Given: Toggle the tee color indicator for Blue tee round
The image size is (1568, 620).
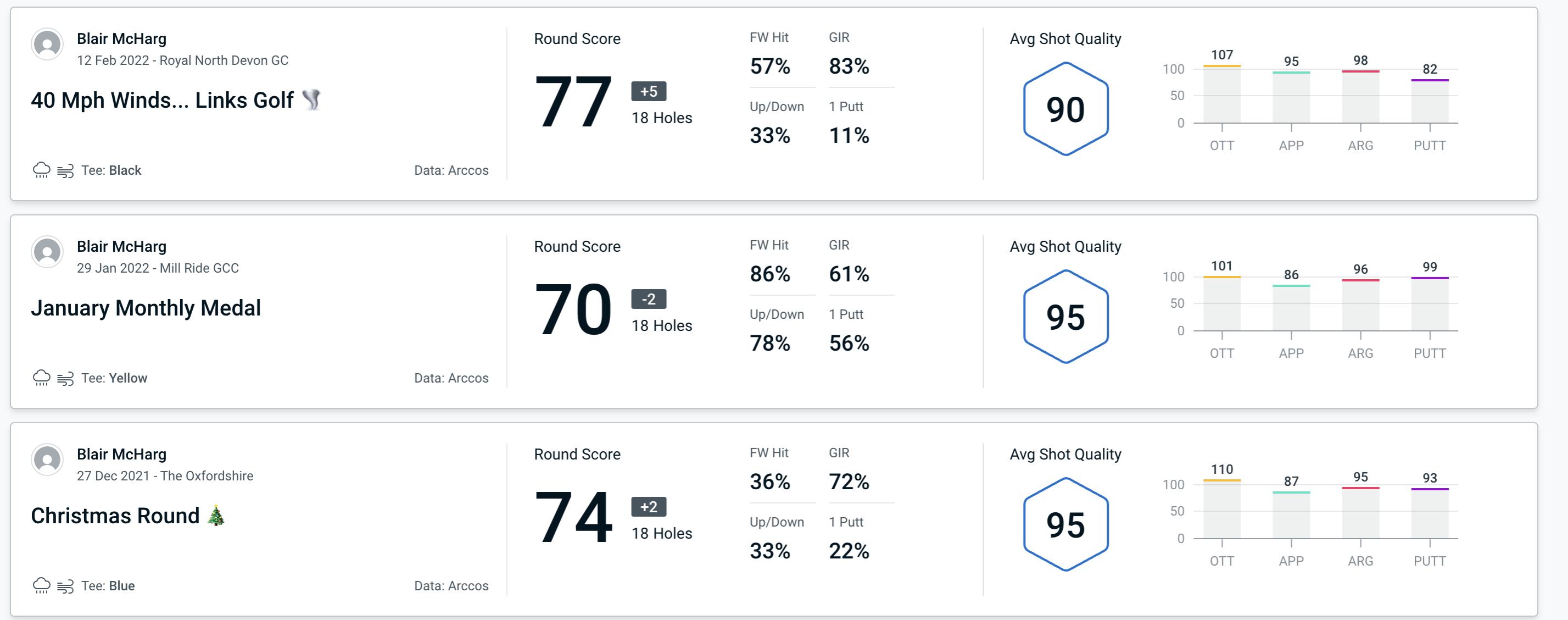Looking at the screenshot, I should pyautogui.click(x=111, y=584).
